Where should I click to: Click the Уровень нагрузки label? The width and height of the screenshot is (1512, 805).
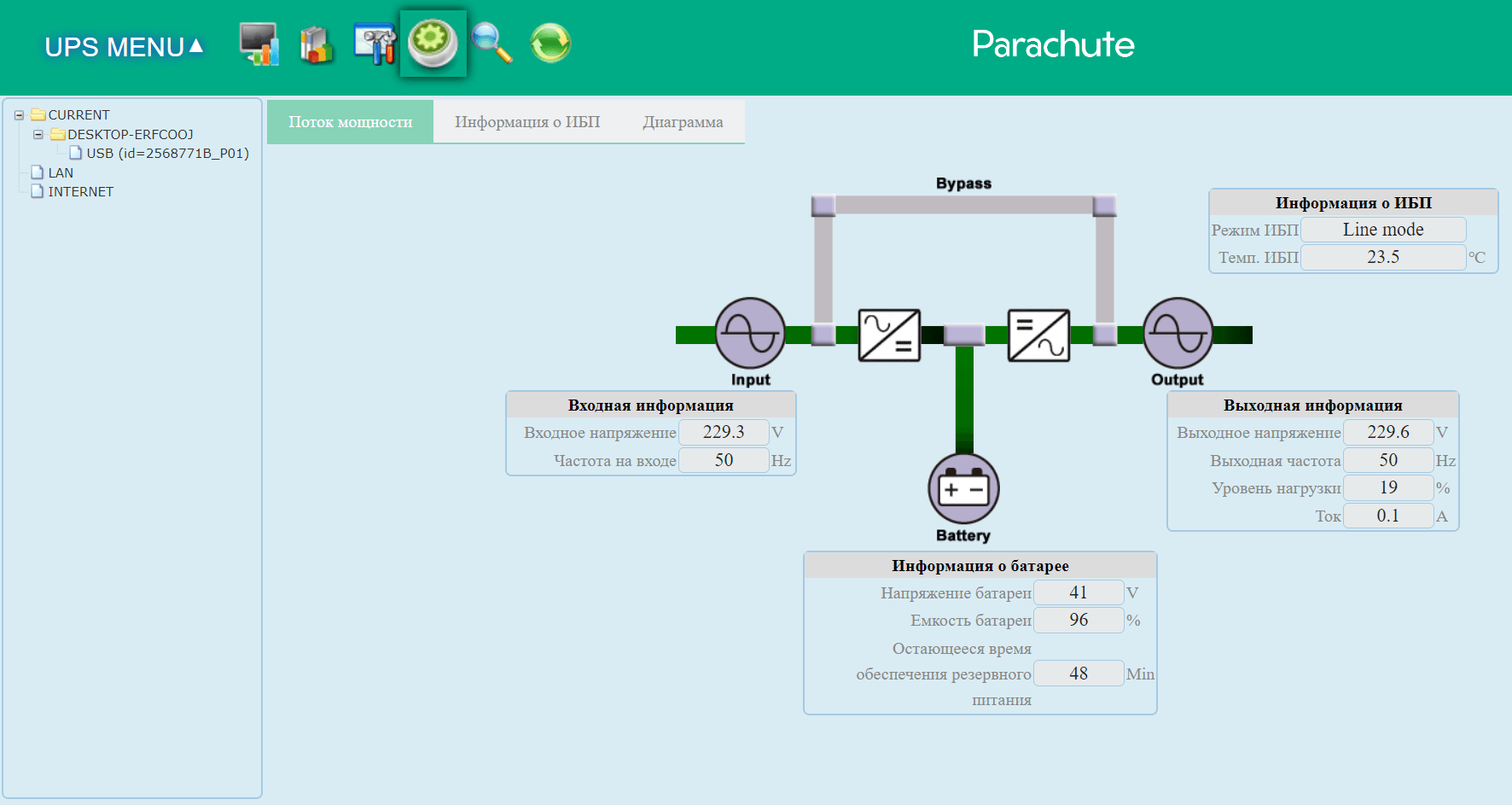(1276, 488)
